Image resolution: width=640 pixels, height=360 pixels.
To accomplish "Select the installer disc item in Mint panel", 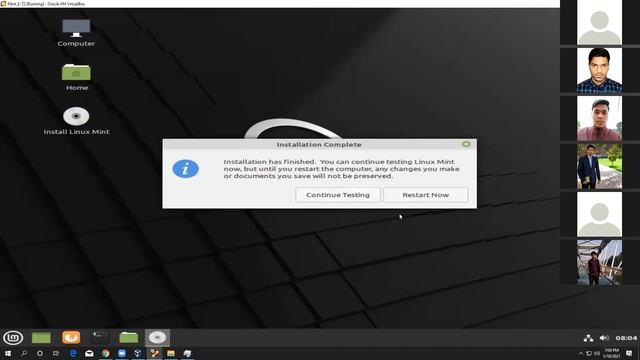I will tap(157, 338).
